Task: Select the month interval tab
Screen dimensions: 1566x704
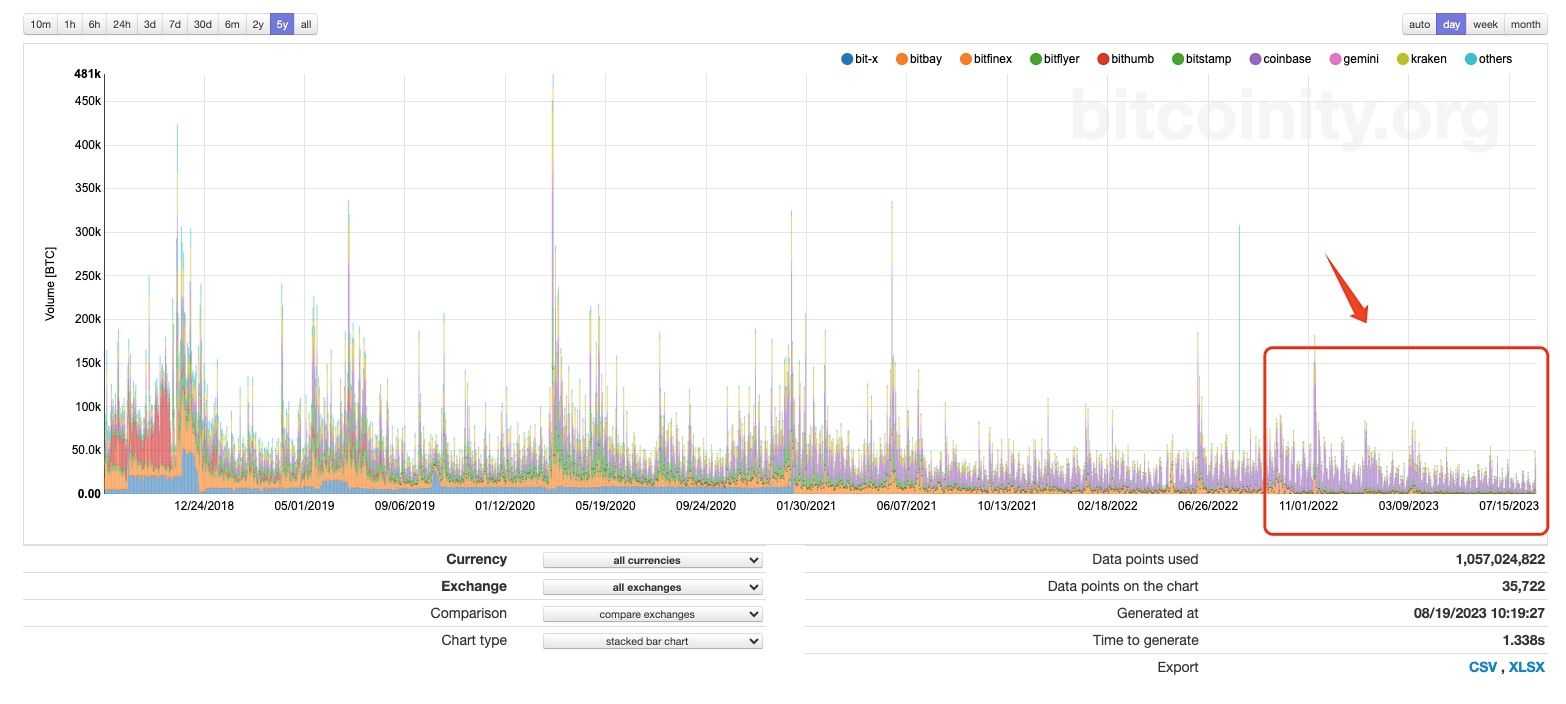Action: [x=1525, y=23]
